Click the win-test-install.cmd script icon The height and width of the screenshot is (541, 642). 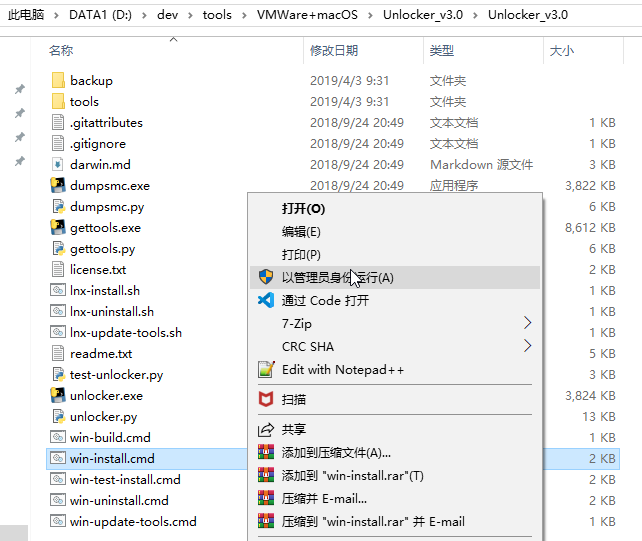(x=58, y=479)
